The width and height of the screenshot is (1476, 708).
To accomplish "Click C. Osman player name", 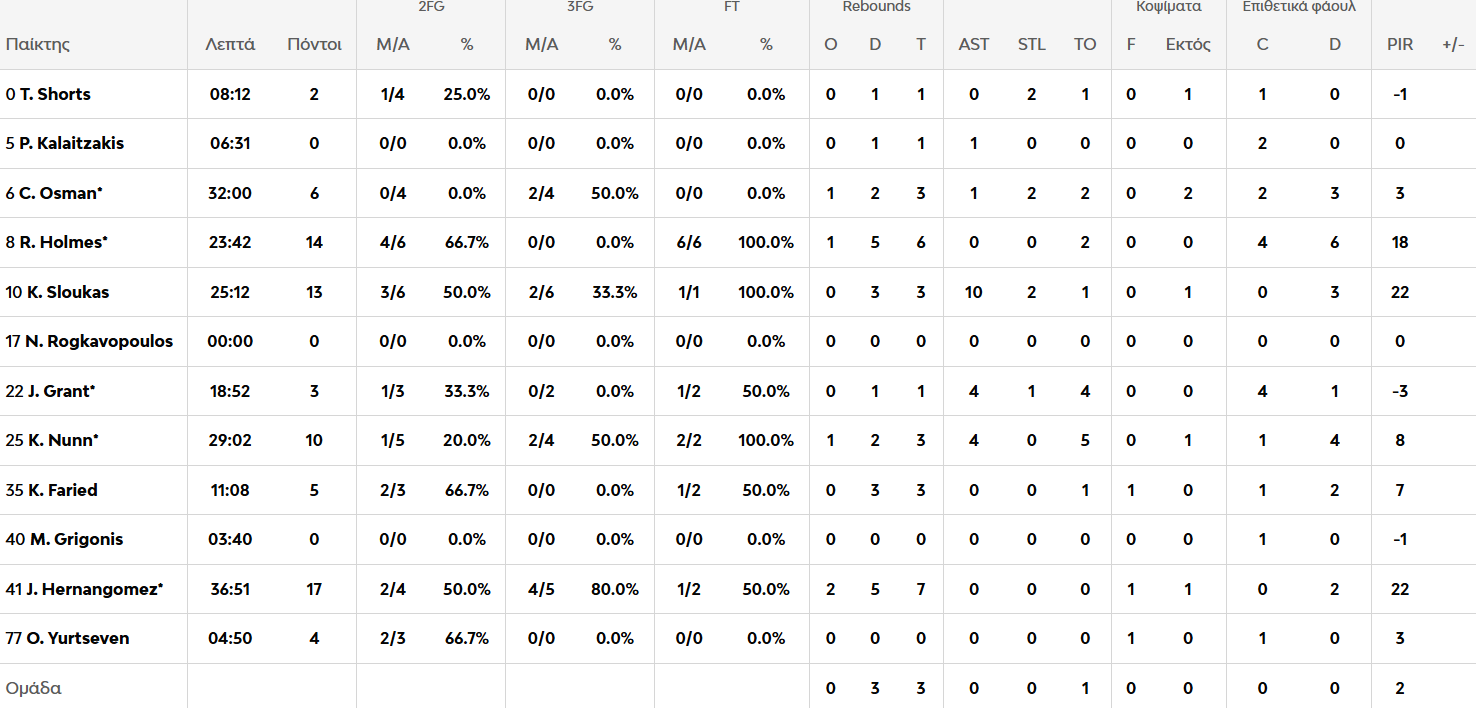I will (x=60, y=193).
